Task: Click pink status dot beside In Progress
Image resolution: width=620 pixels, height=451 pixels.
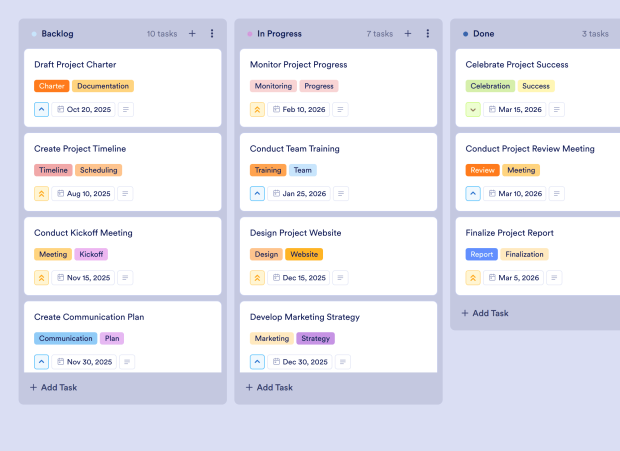Action: (249, 34)
